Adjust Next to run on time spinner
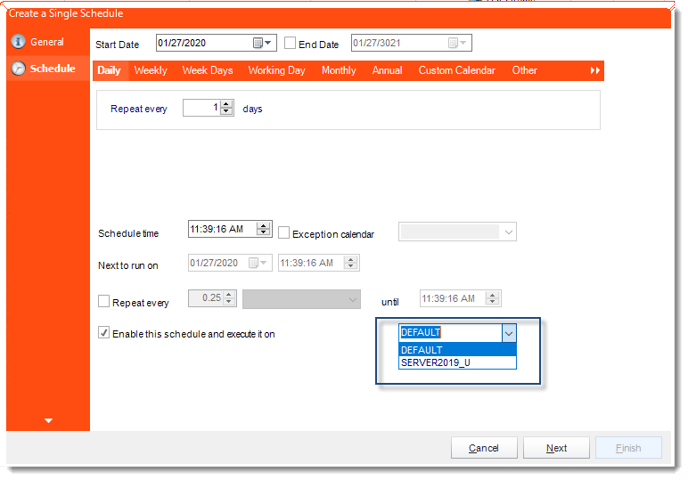The image size is (688, 480). (351, 263)
